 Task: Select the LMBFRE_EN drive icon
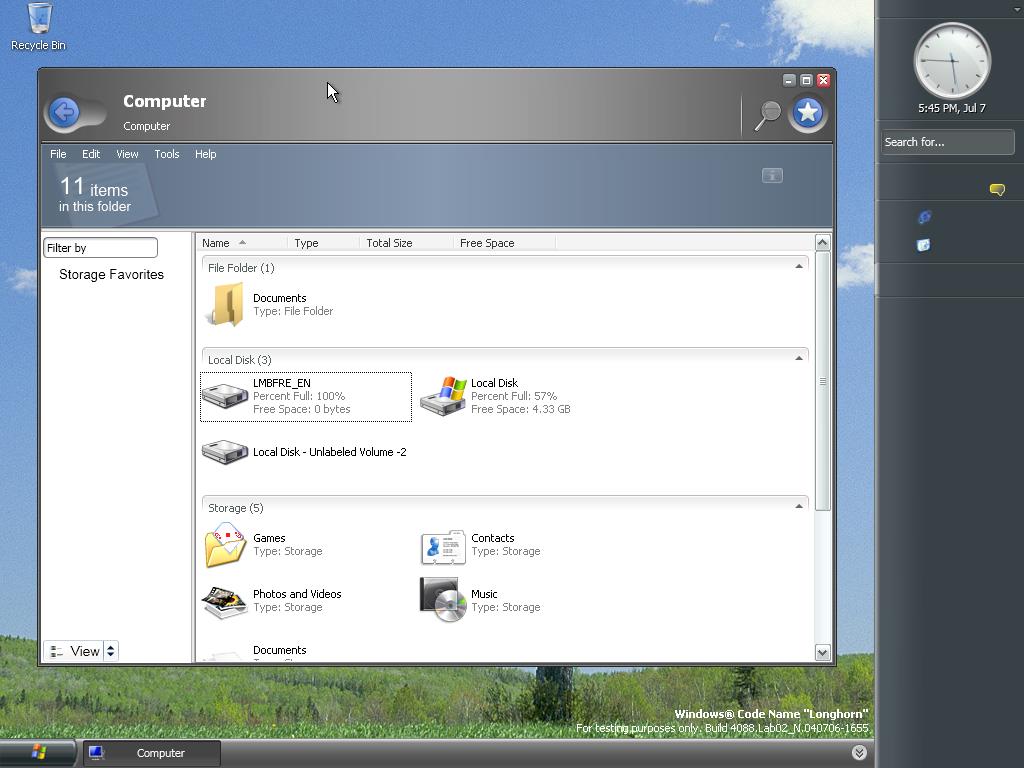point(225,396)
